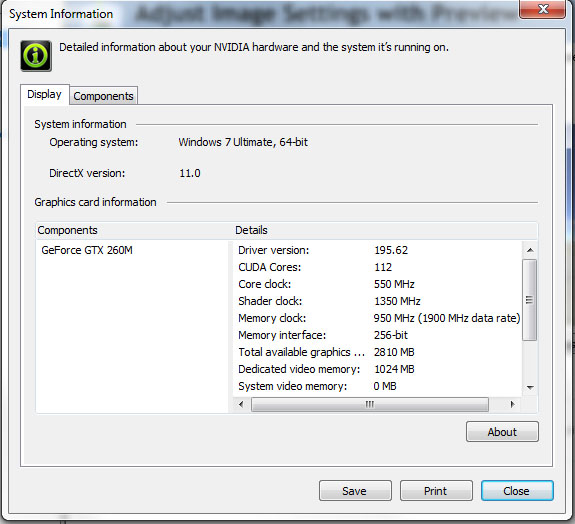This screenshot has width=575, height=524.
Task: Switch to the Components tab
Action: pos(103,96)
